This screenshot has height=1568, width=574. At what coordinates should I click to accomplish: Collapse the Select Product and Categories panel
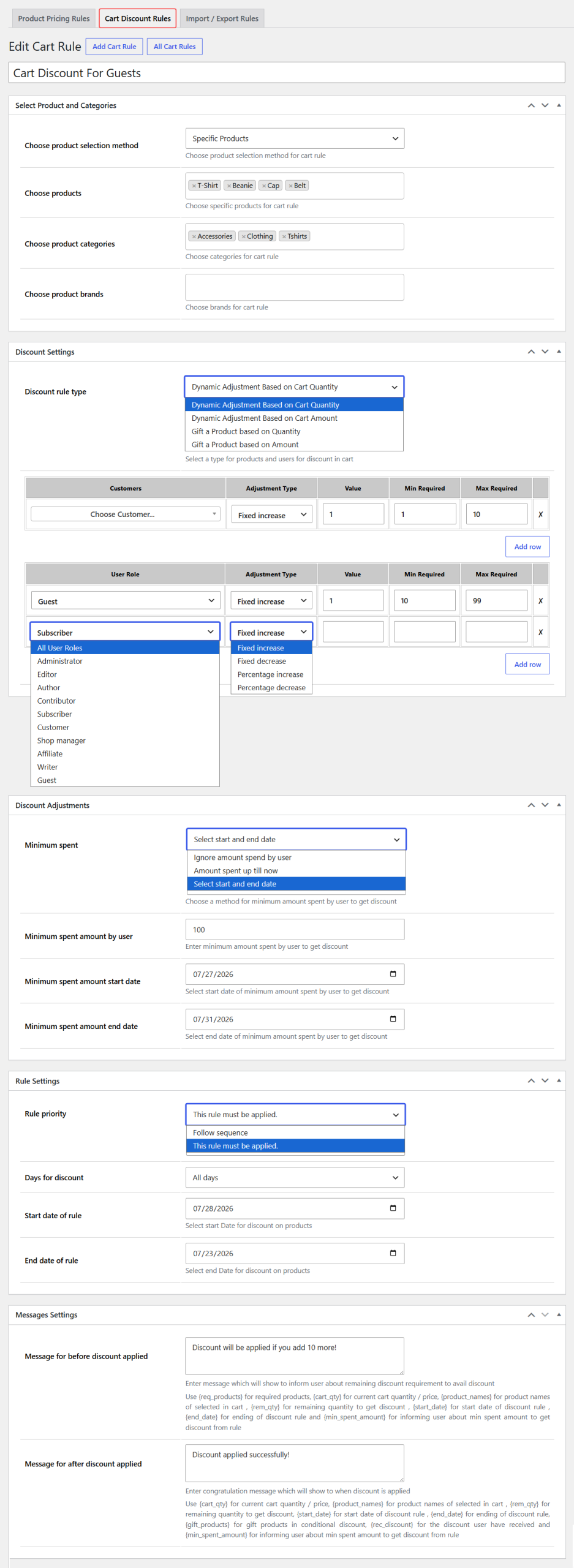559,105
